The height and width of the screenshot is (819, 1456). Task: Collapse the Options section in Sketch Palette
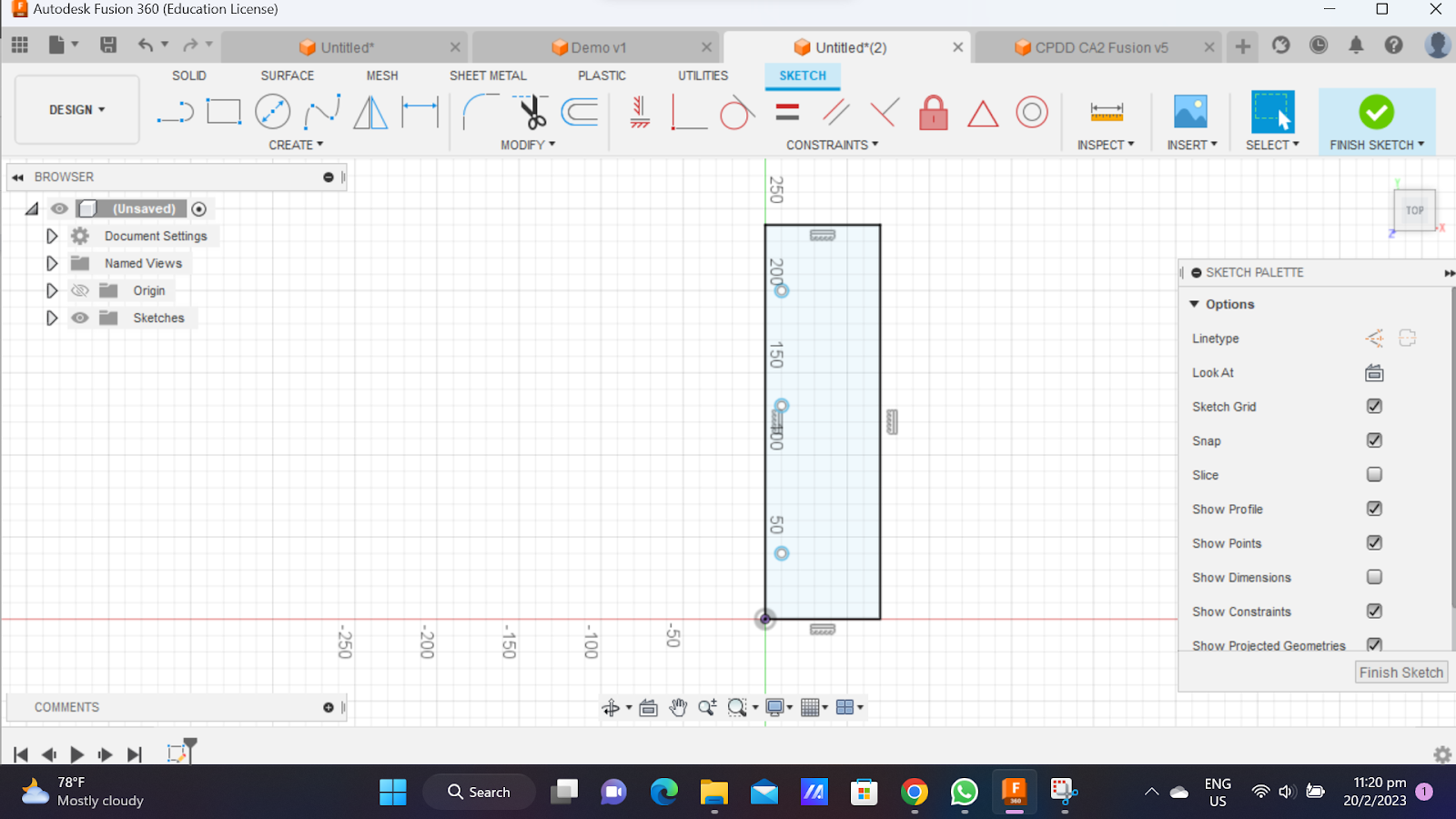click(1195, 304)
